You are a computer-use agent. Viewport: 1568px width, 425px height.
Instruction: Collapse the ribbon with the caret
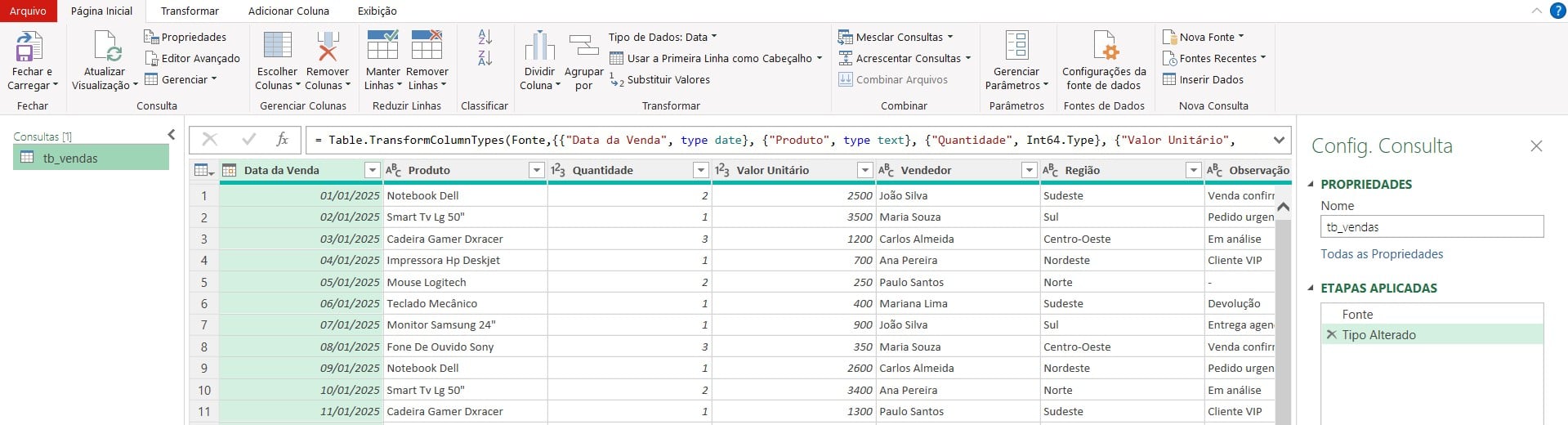[x=1536, y=11]
